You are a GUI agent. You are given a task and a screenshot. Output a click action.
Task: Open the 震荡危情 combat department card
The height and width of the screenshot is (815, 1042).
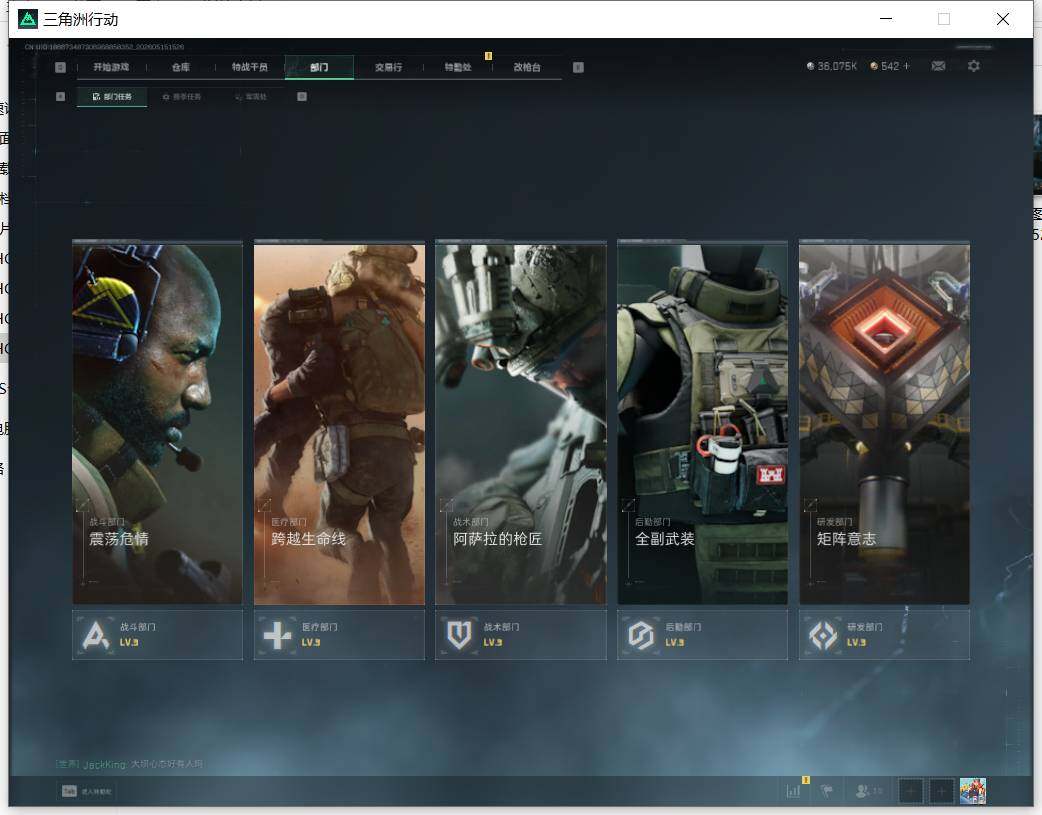[x=157, y=423]
